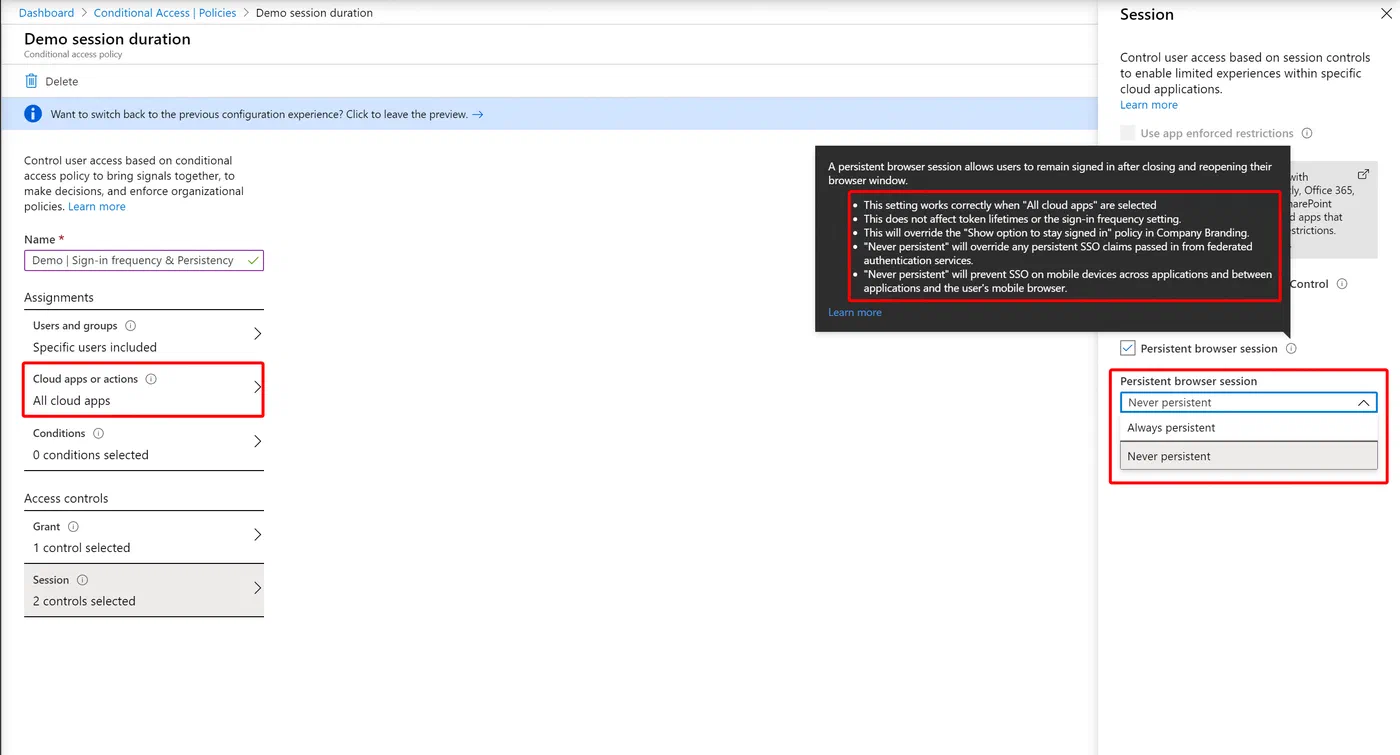Click info icon next to Grant
This screenshot has width=1400, height=755.
[73, 526]
